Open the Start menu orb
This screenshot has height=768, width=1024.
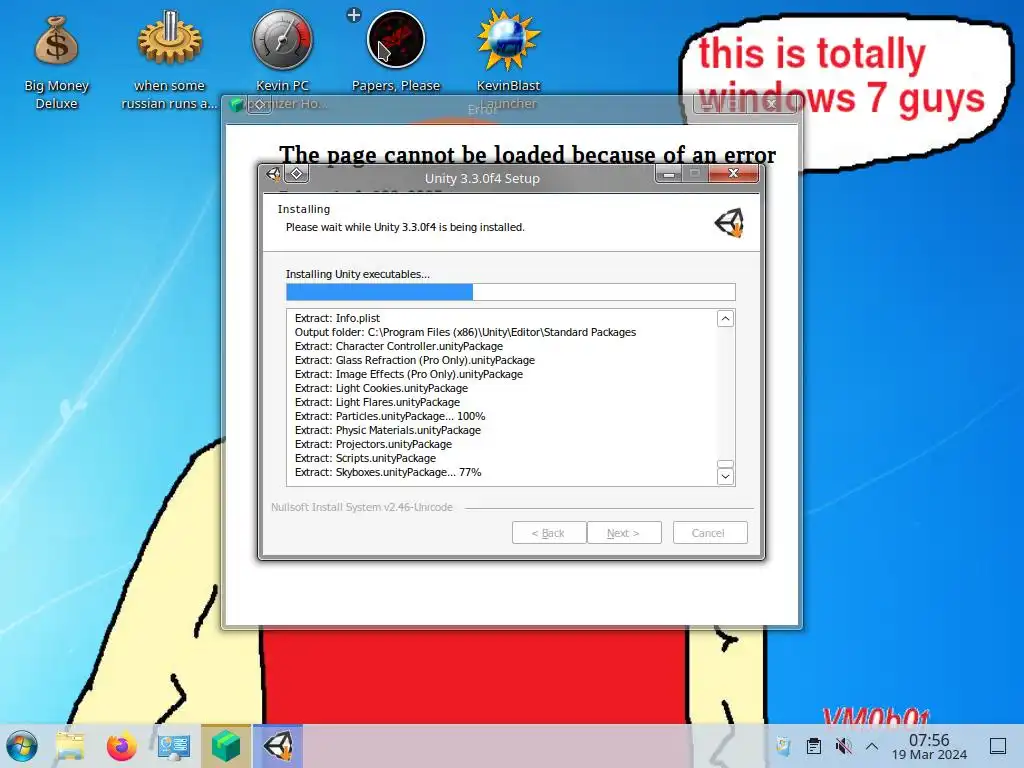[22, 746]
